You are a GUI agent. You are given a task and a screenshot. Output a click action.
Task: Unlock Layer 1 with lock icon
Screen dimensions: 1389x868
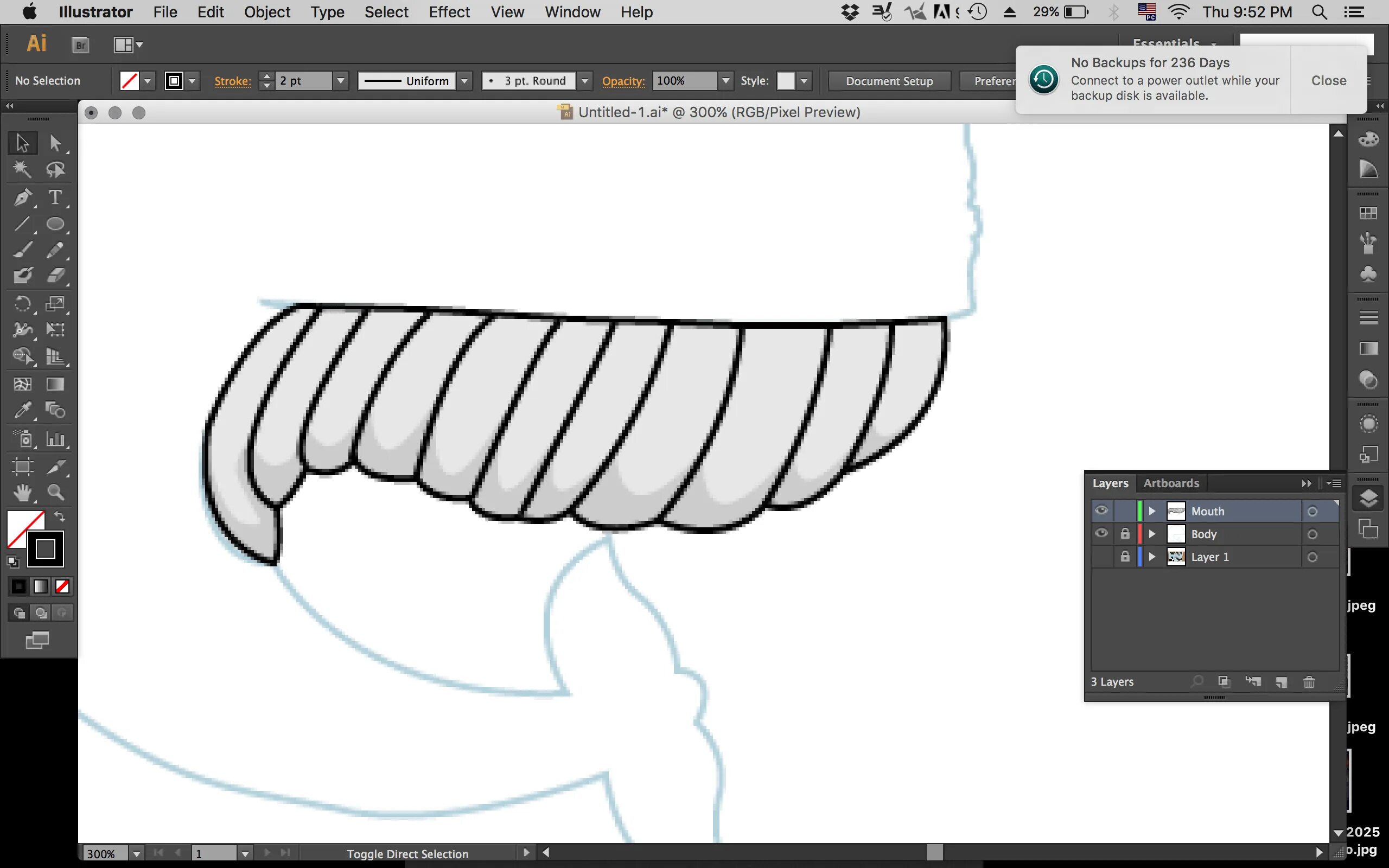pos(1125,557)
